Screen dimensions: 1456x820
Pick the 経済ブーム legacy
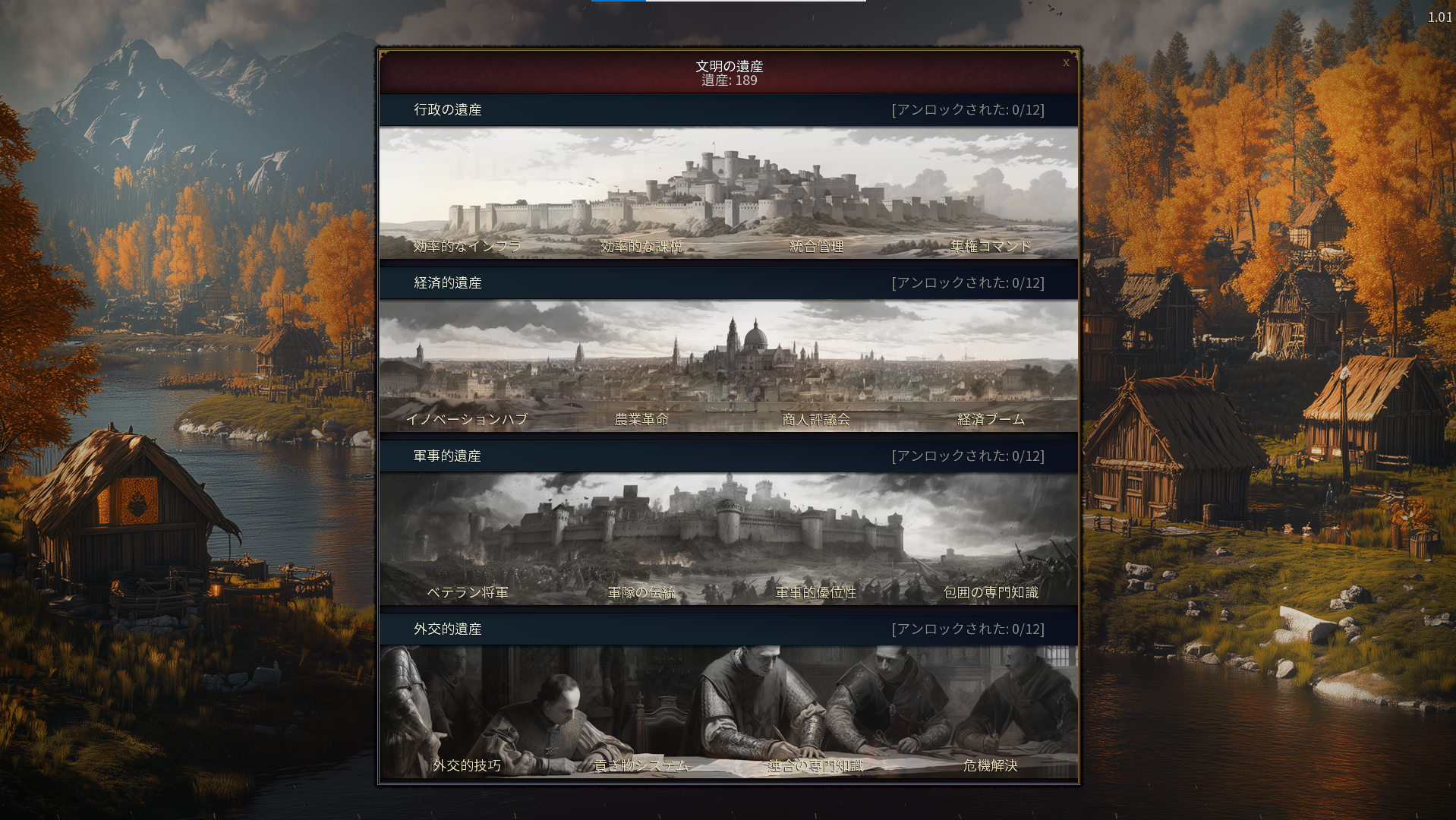(991, 419)
